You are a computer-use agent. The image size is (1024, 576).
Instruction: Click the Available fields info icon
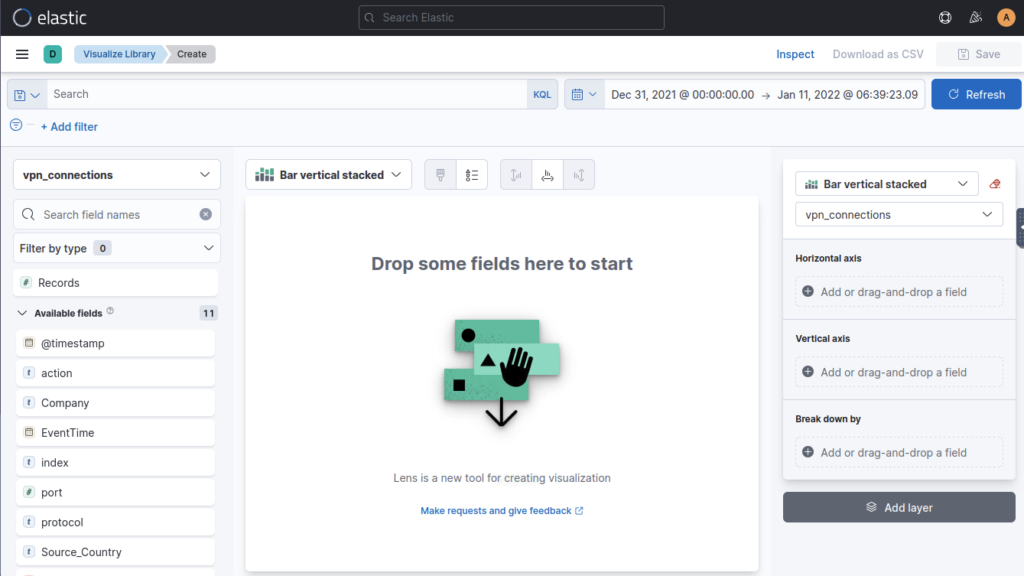pos(110,311)
